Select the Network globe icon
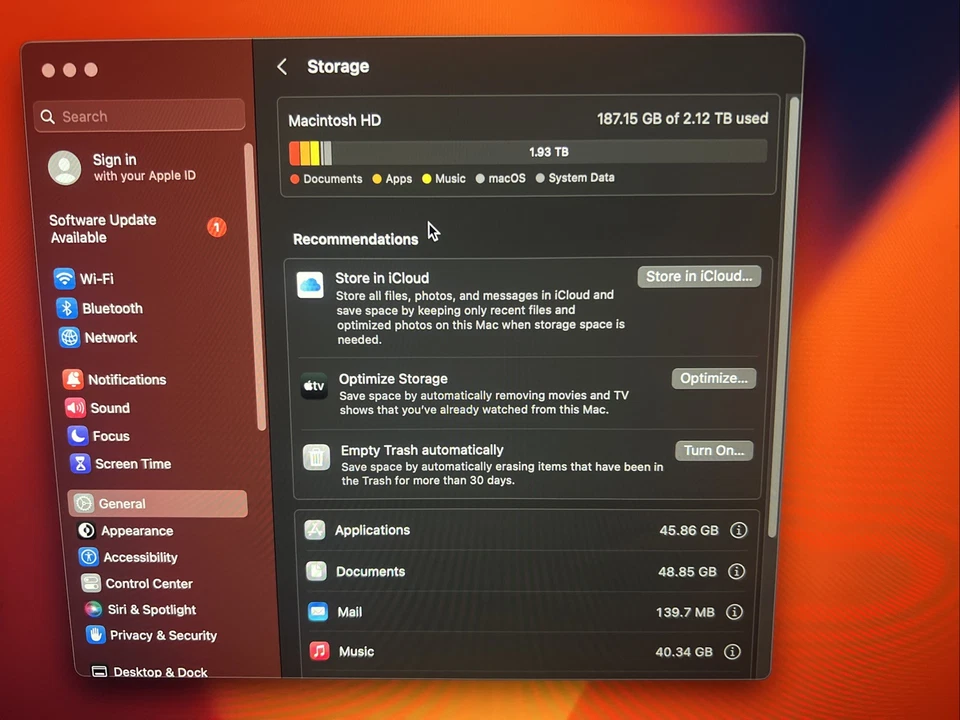This screenshot has height=720, width=960. 69,337
